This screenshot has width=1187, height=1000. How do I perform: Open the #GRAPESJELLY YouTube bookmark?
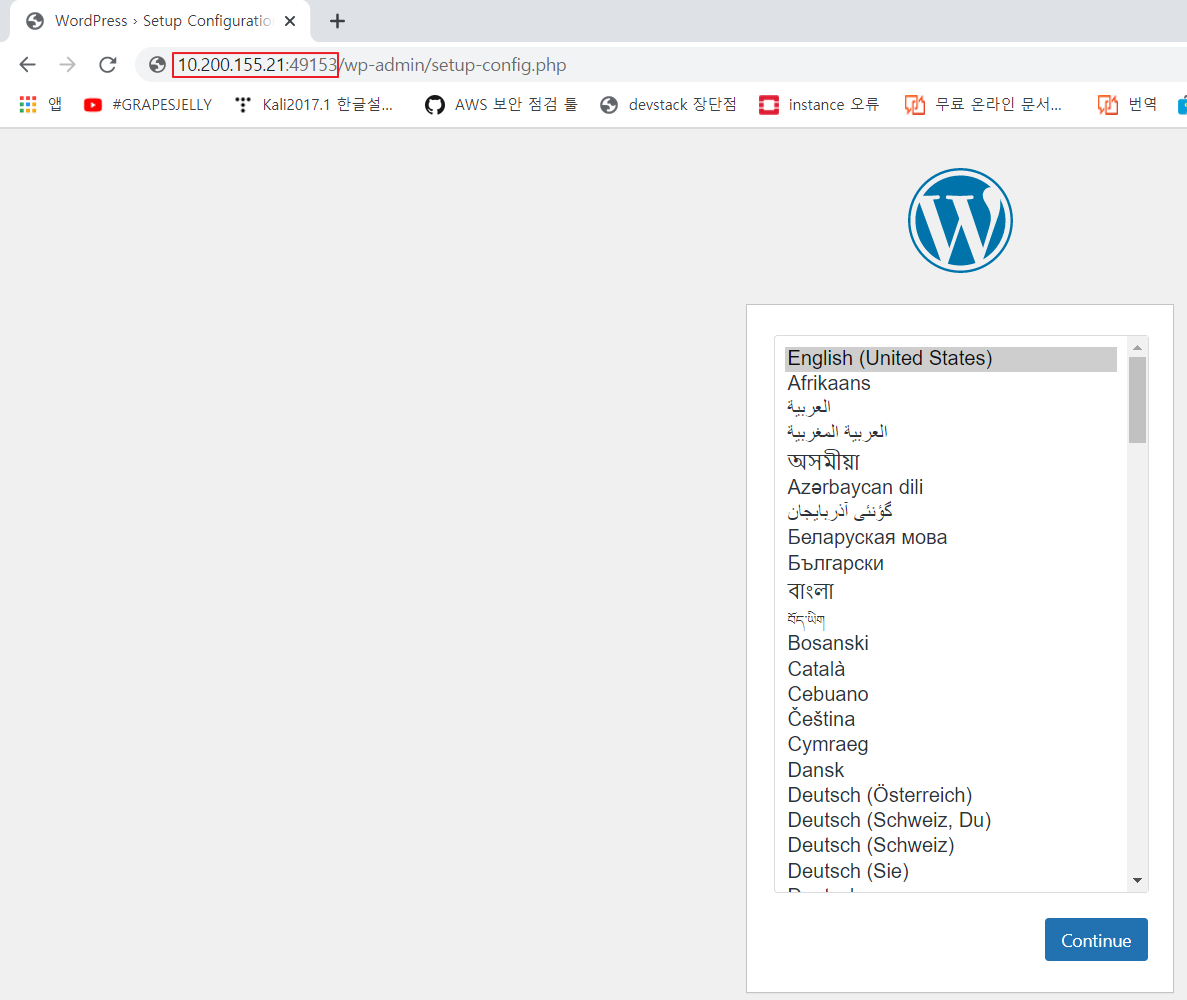tap(148, 104)
